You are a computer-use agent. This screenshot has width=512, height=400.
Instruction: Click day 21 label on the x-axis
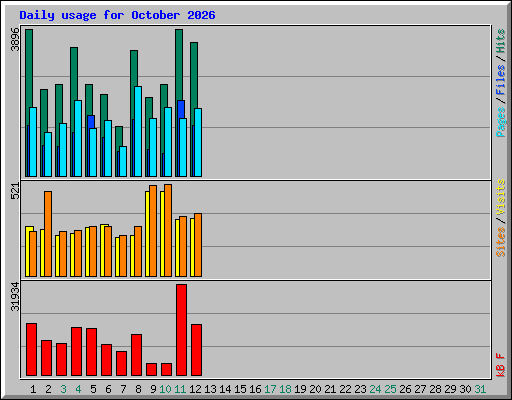pos(330,389)
